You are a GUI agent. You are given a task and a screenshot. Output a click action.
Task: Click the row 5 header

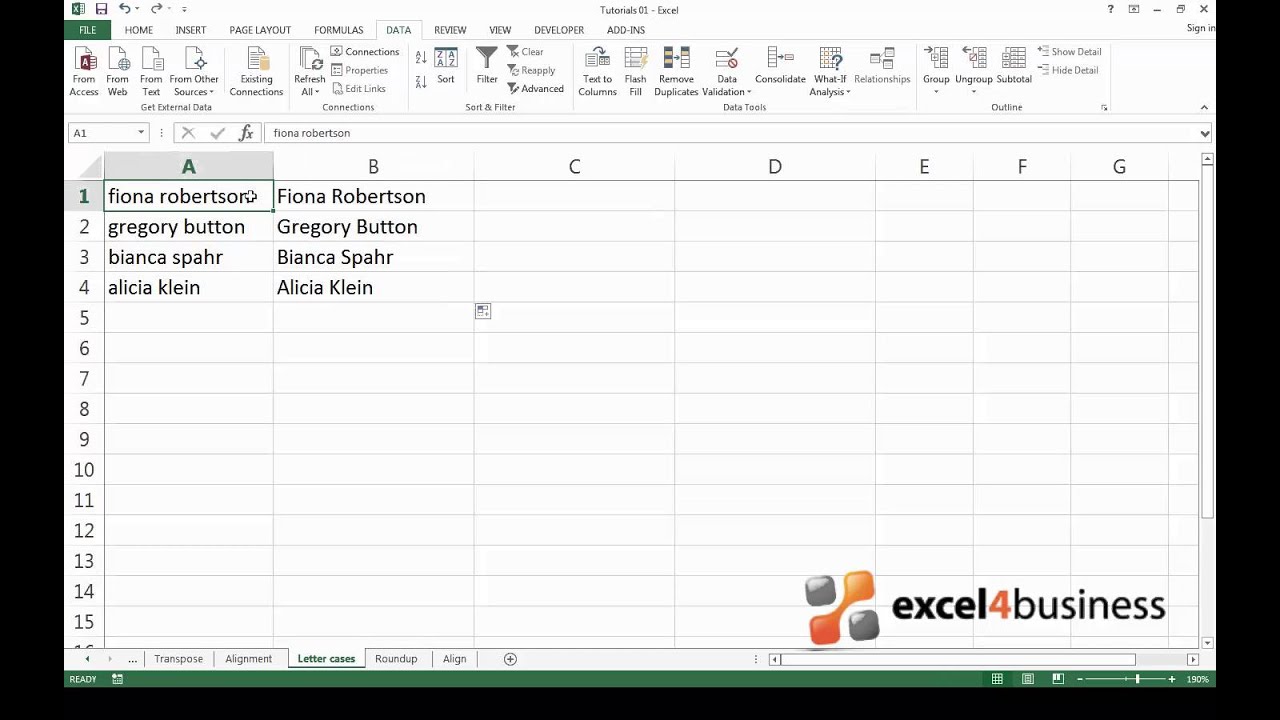pyautogui.click(x=84, y=318)
